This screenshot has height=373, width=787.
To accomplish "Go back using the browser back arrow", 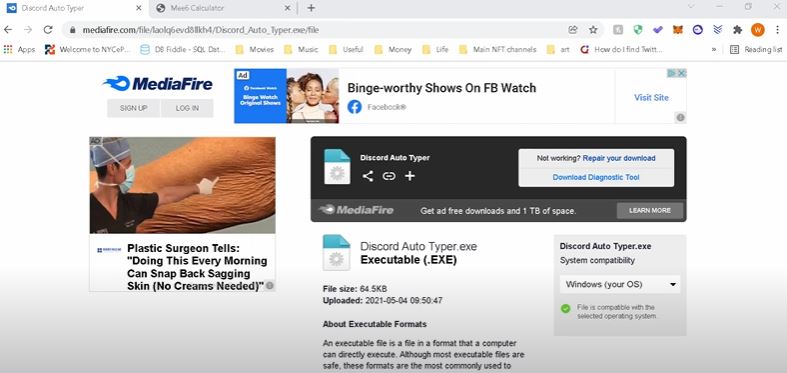I will (x=8, y=30).
